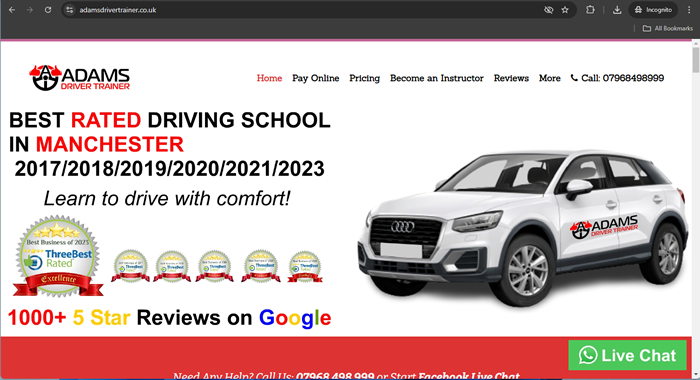Image resolution: width=700 pixels, height=380 pixels.
Task: Click the 07968 498 999 number in red banner
Action: (x=335, y=376)
